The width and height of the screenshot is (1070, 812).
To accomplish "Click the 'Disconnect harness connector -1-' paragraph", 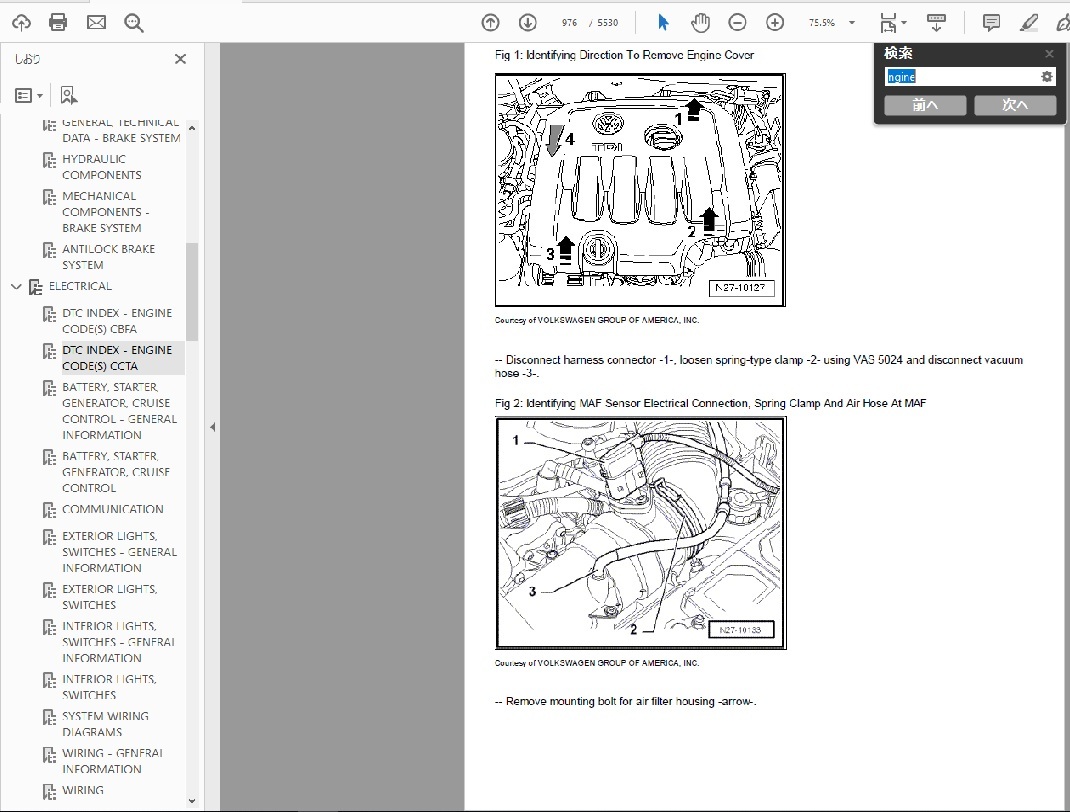I will pyautogui.click(x=759, y=366).
